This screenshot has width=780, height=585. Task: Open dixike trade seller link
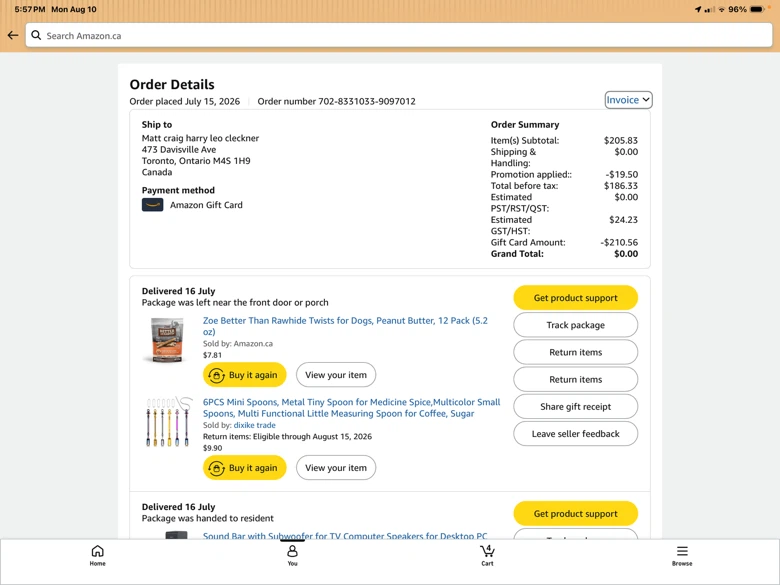point(254,425)
